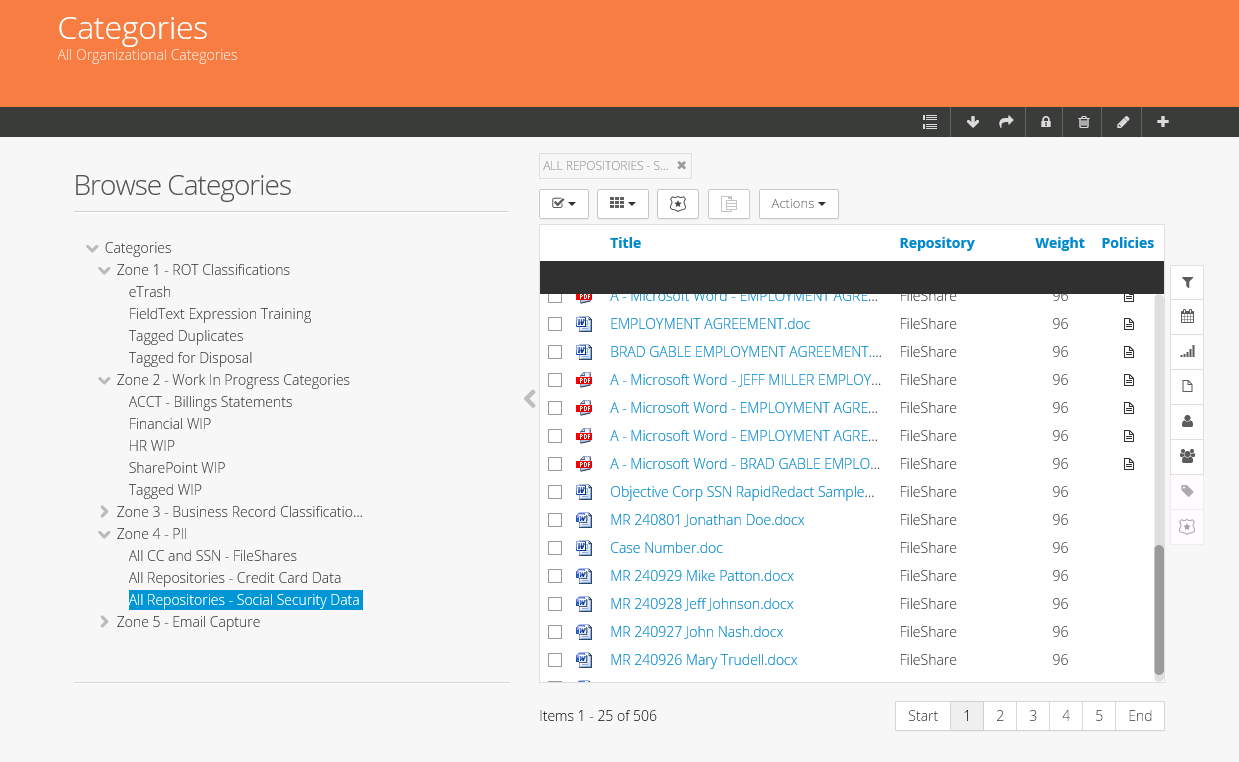The width and height of the screenshot is (1239, 762).
Task: Click PDF icon of the JEFF MILLER row
Action: [584, 380]
